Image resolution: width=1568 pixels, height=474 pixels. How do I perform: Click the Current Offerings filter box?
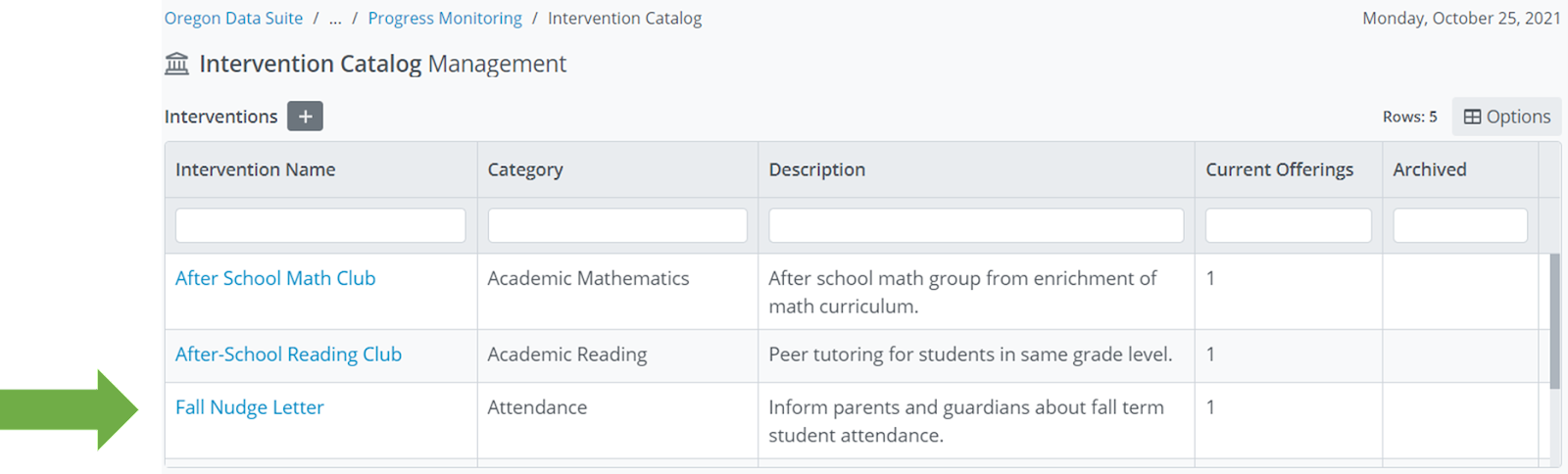(x=1288, y=225)
